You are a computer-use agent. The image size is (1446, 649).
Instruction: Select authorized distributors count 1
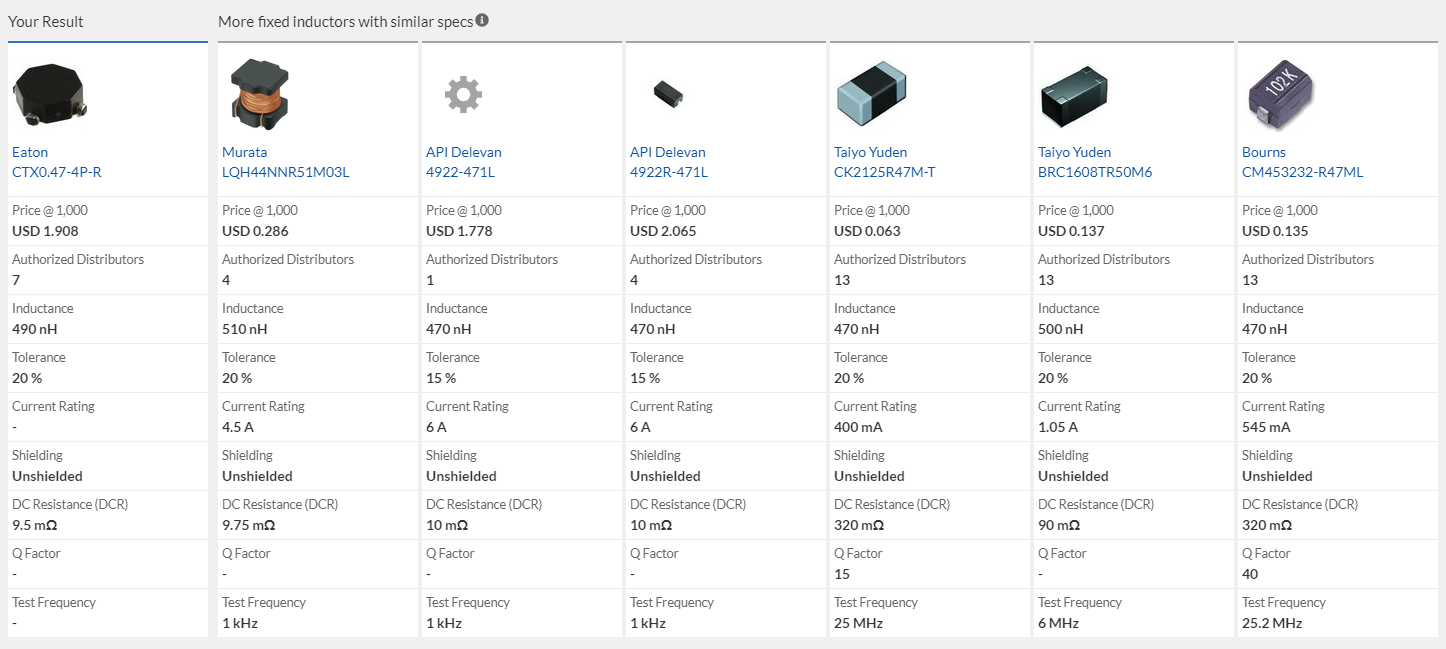(x=430, y=280)
